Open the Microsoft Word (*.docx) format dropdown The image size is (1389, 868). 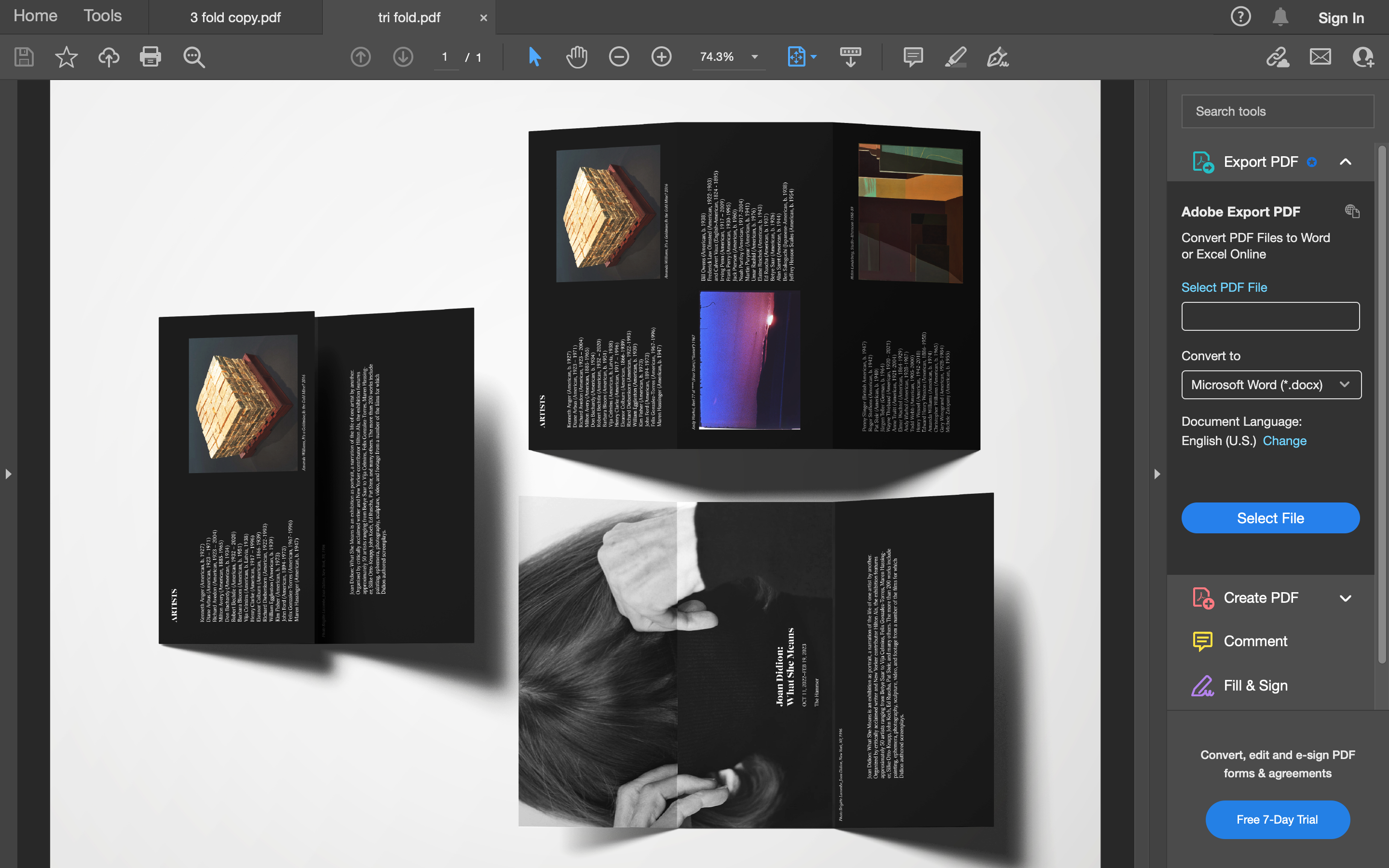pyautogui.click(x=1271, y=385)
